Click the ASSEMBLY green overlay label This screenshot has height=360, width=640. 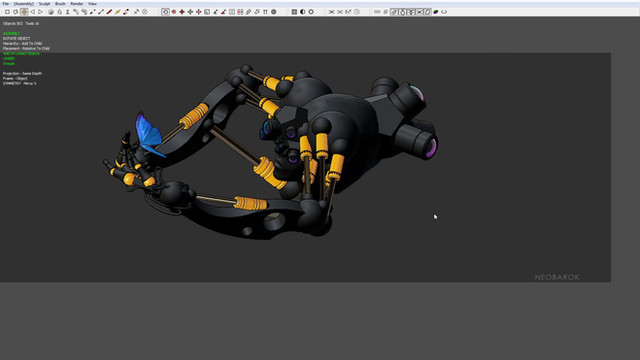pyautogui.click(x=11, y=33)
